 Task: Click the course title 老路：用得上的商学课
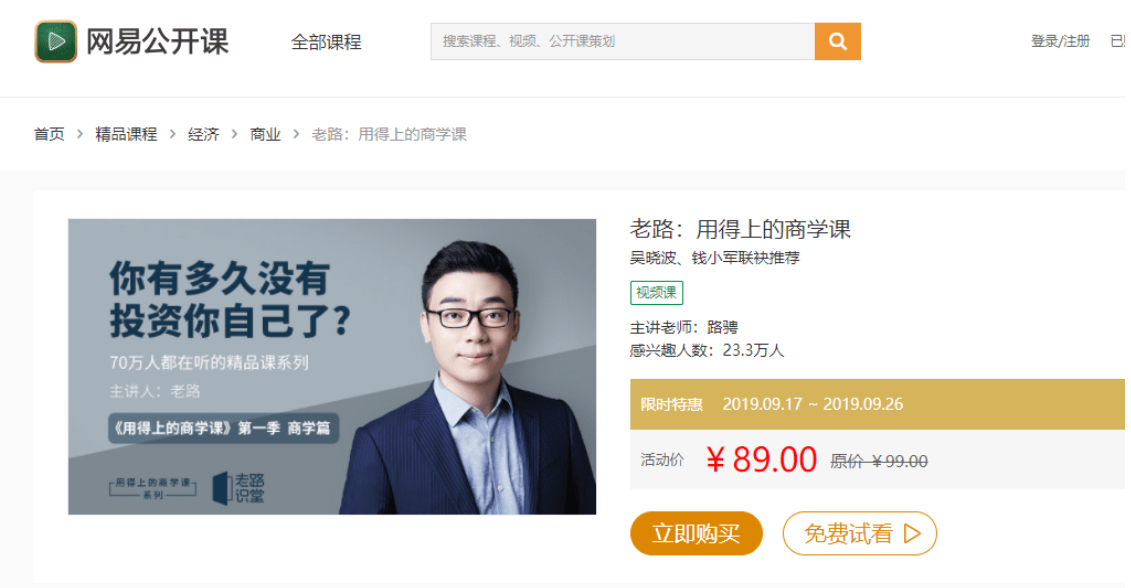[740, 229]
